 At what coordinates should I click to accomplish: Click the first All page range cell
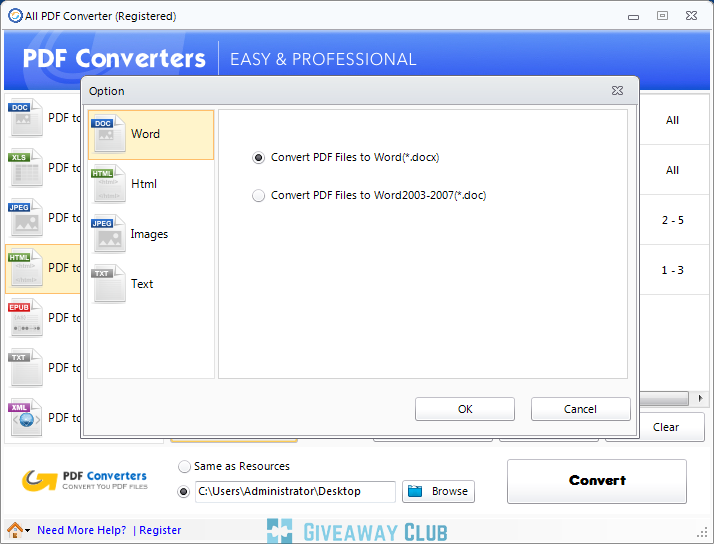point(673,121)
